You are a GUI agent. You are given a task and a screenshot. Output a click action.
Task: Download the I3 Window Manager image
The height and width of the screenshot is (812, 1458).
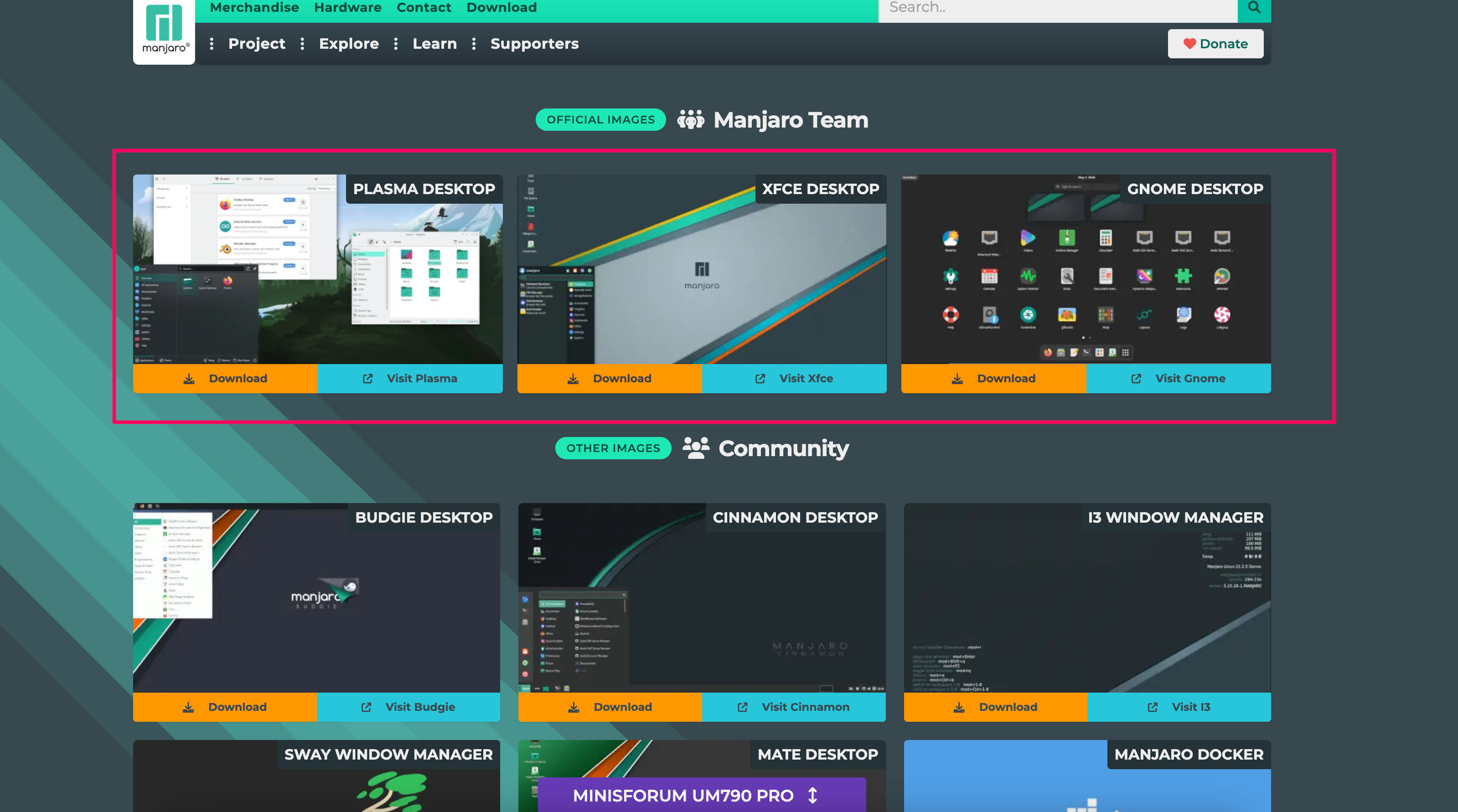click(x=996, y=707)
